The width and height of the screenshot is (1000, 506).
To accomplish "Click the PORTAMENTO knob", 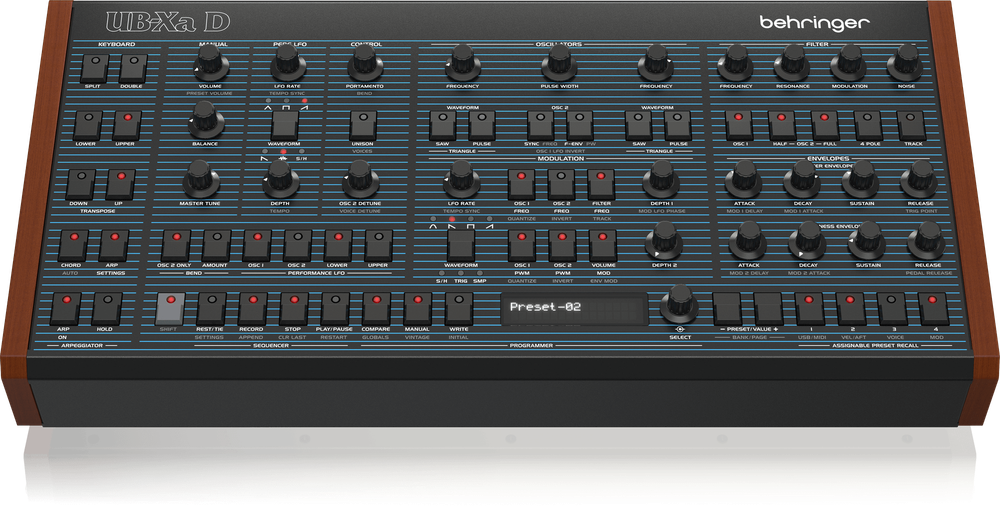I will coord(365,63).
